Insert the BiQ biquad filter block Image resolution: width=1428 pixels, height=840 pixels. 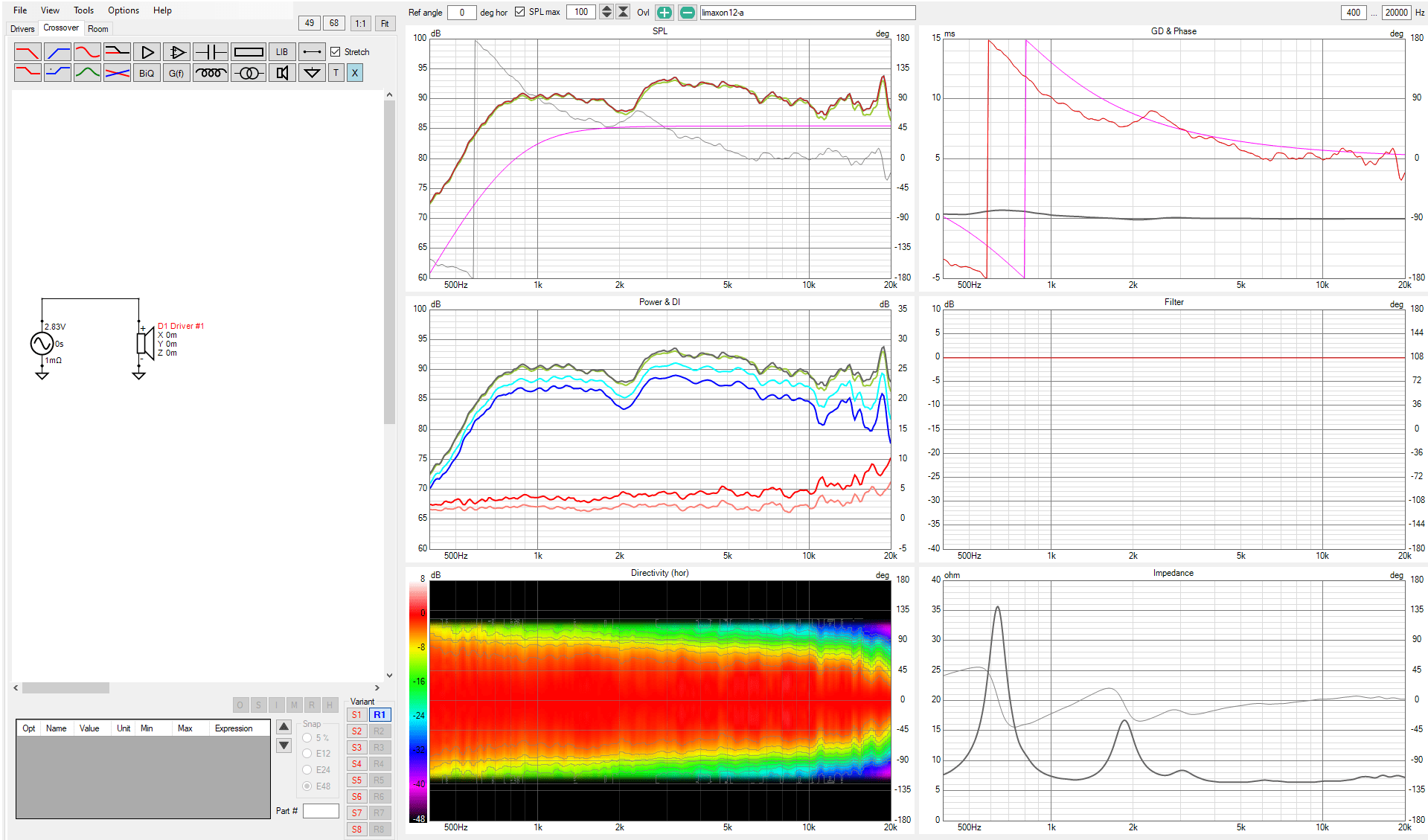147,73
